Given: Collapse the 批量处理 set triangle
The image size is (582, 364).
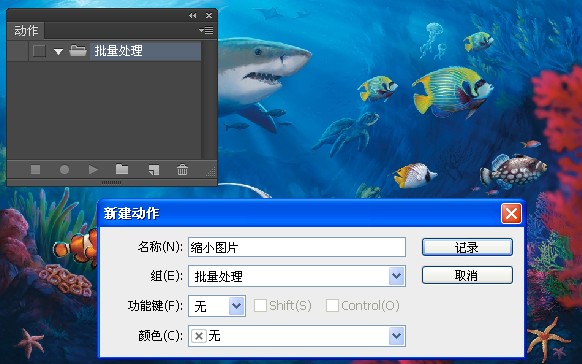Looking at the screenshot, I should point(58,51).
